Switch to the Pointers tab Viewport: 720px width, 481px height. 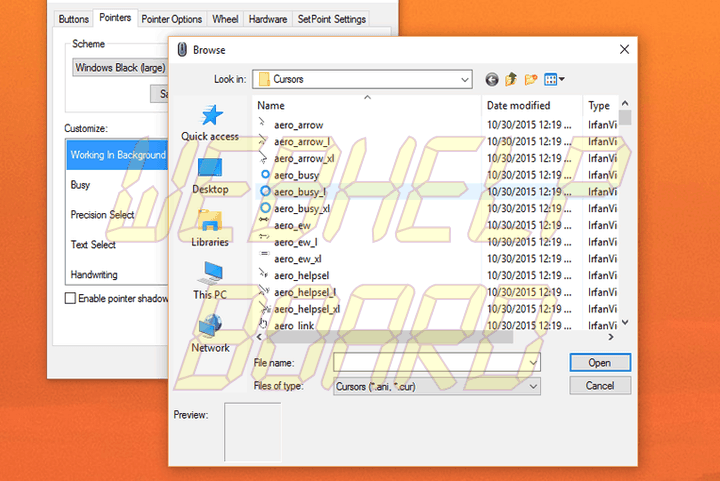pyautogui.click(x=115, y=18)
